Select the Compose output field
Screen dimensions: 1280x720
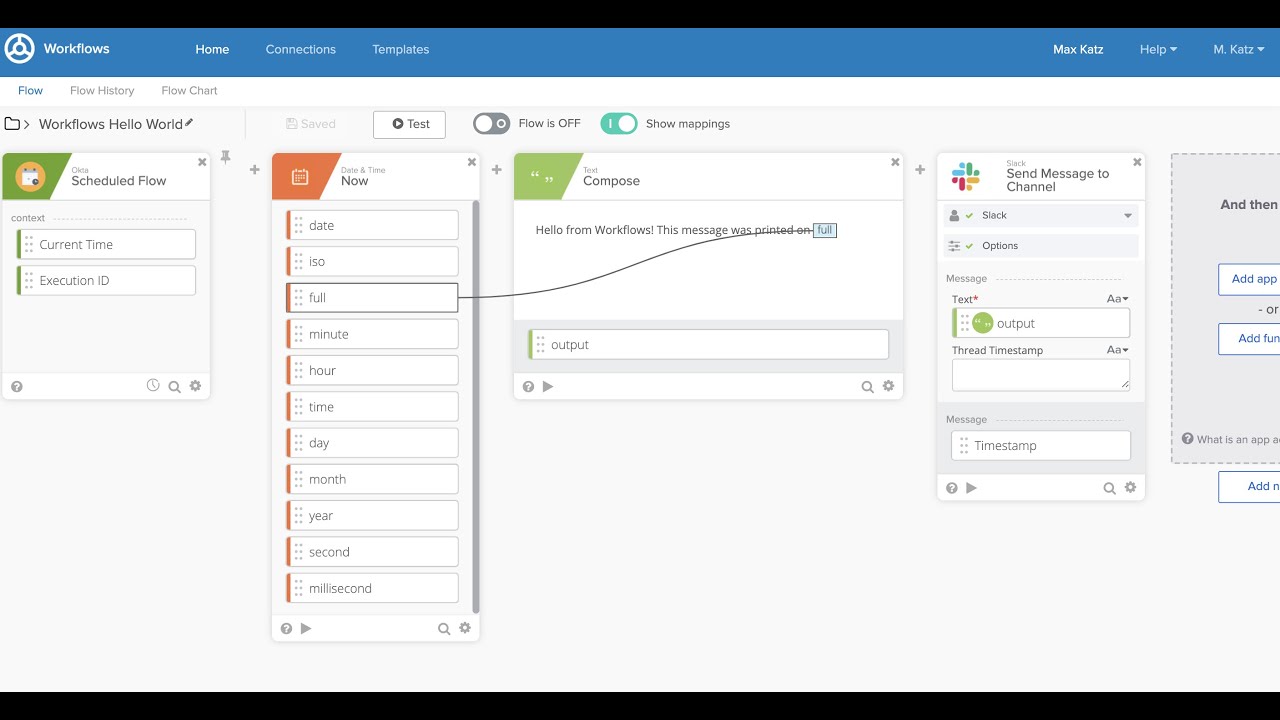point(708,344)
